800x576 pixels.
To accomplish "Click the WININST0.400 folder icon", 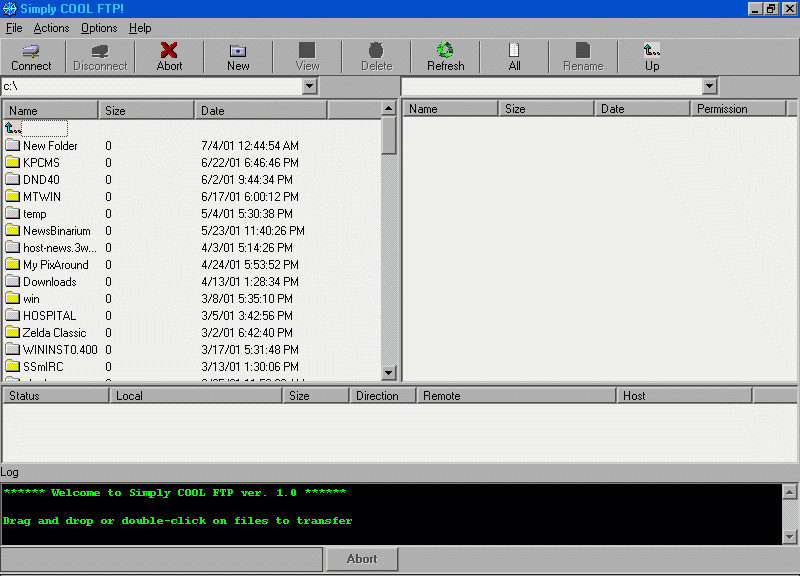I will [12, 349].
